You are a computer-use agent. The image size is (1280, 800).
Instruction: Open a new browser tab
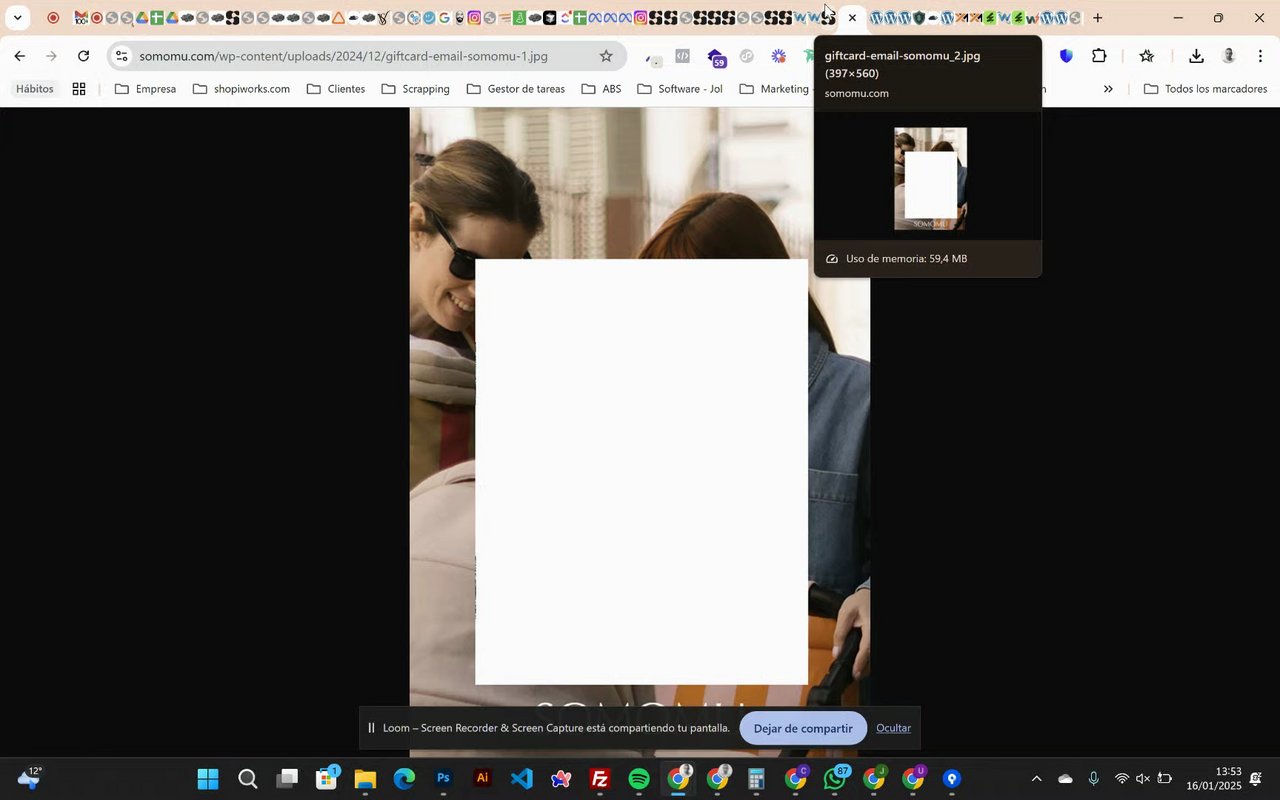[1097, 18]
